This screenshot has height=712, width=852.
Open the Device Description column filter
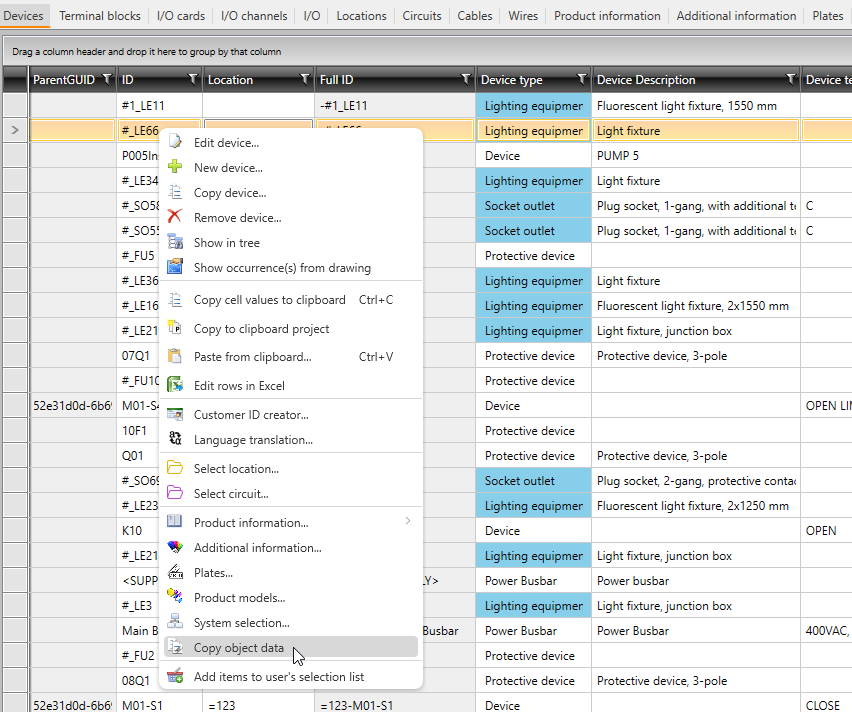click(790, 79)
